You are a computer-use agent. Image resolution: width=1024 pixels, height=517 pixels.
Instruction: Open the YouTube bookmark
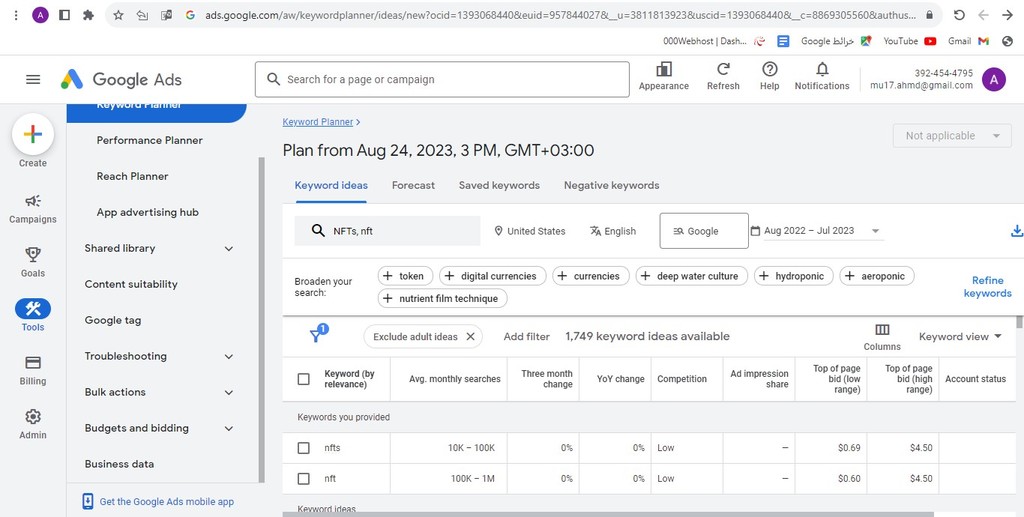910,40
